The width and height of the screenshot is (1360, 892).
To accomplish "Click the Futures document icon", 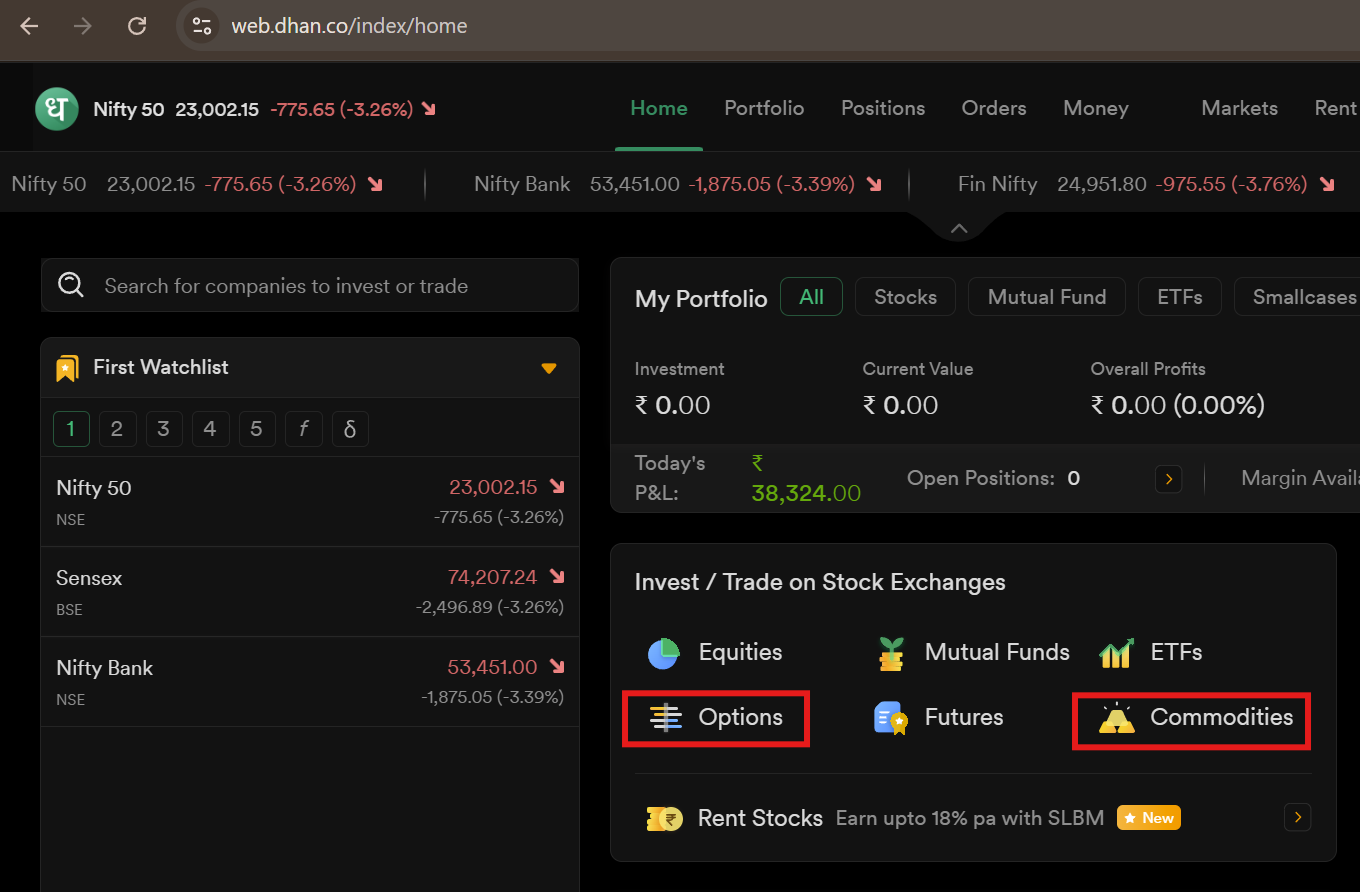I will [x=890, y=718].
